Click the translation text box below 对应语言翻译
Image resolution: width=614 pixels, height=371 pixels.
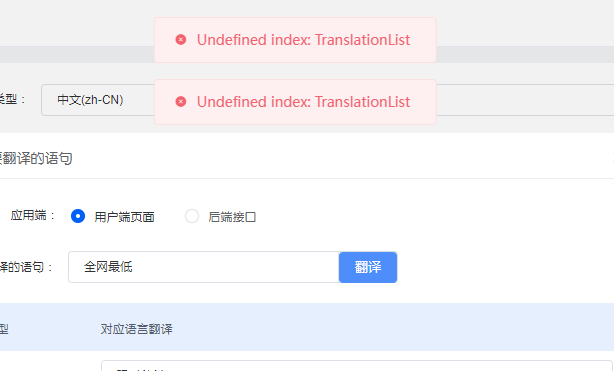[x=357, y=366]
